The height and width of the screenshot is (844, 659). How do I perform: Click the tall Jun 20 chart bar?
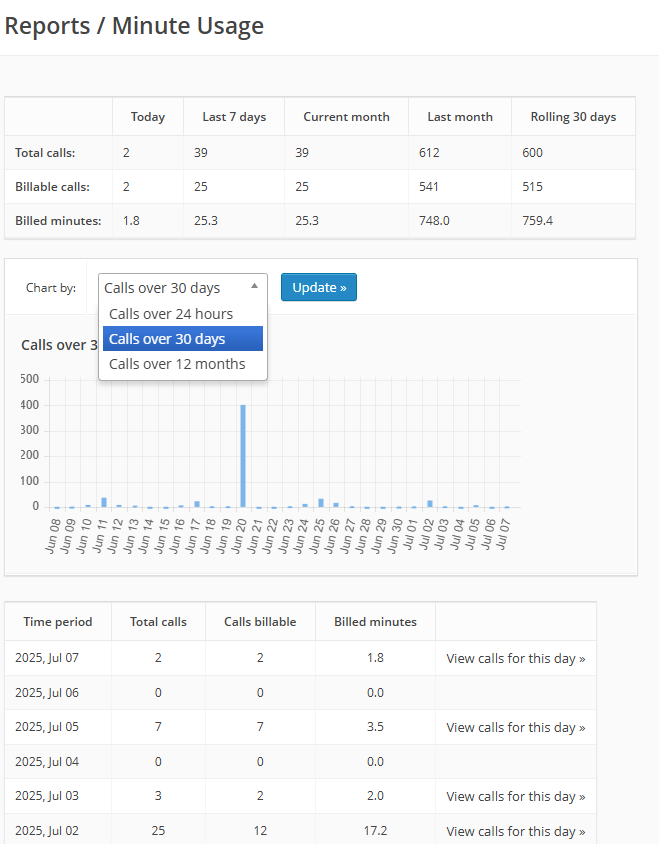(x=243, y=456)
